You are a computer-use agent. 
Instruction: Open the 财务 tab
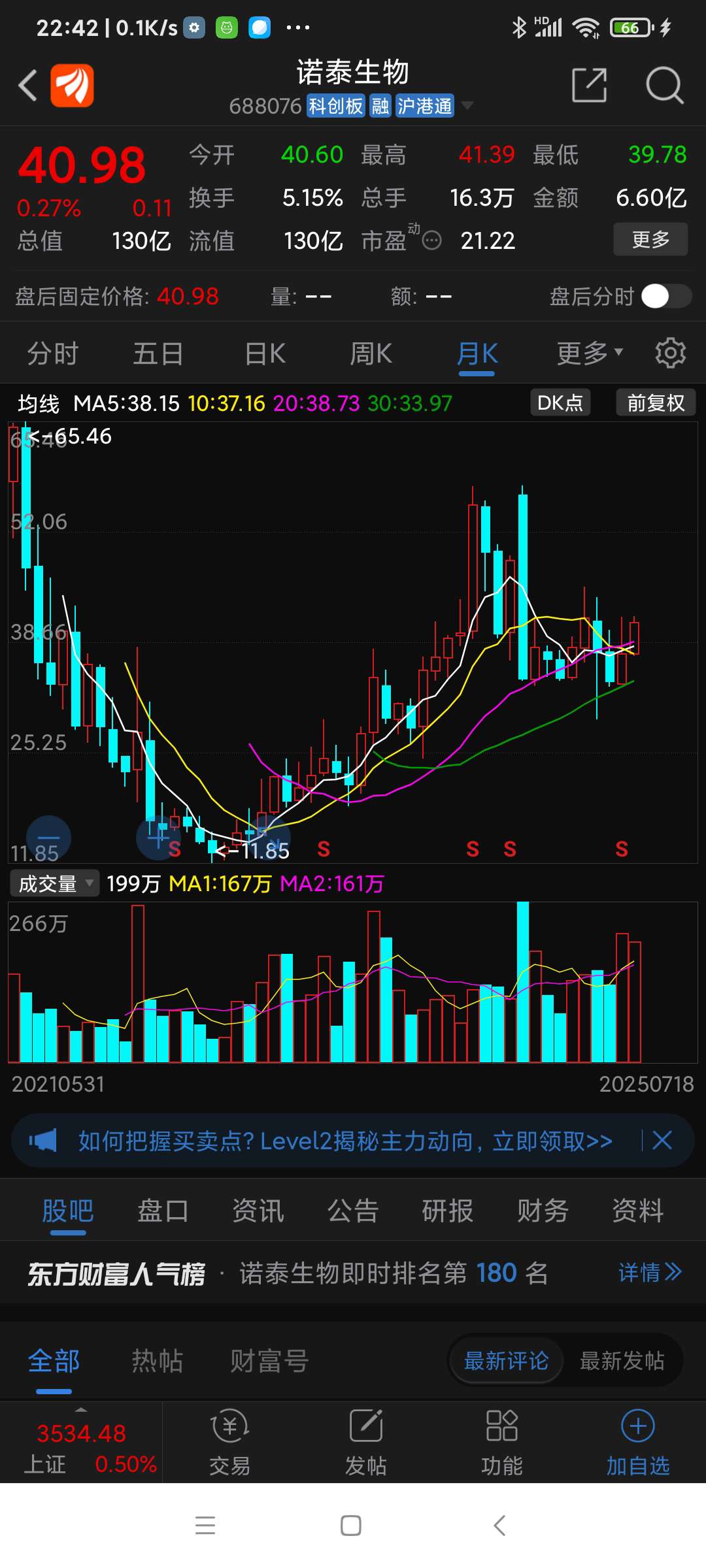pyautogui.click(x=543, y=1211)
